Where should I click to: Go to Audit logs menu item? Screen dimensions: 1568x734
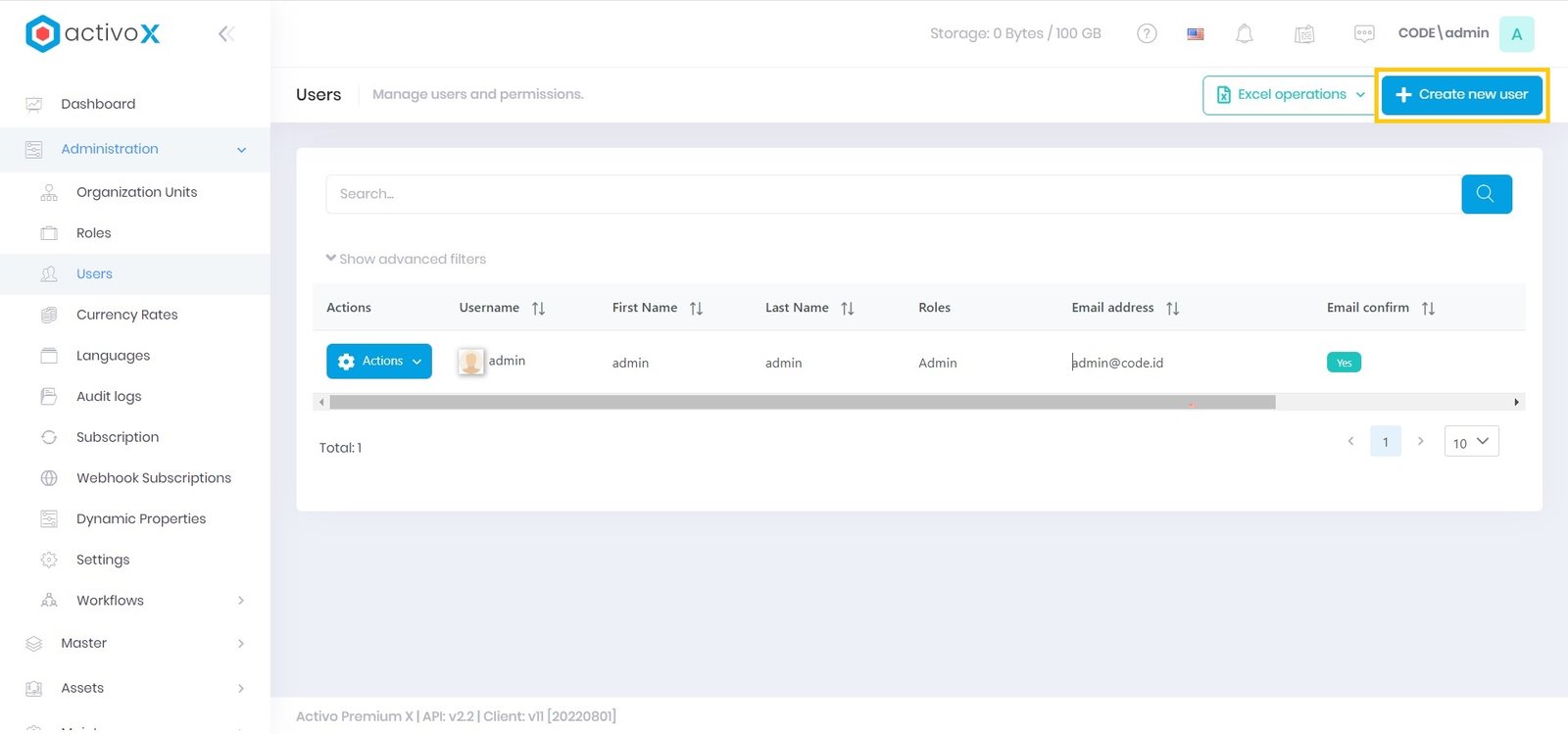109,396
